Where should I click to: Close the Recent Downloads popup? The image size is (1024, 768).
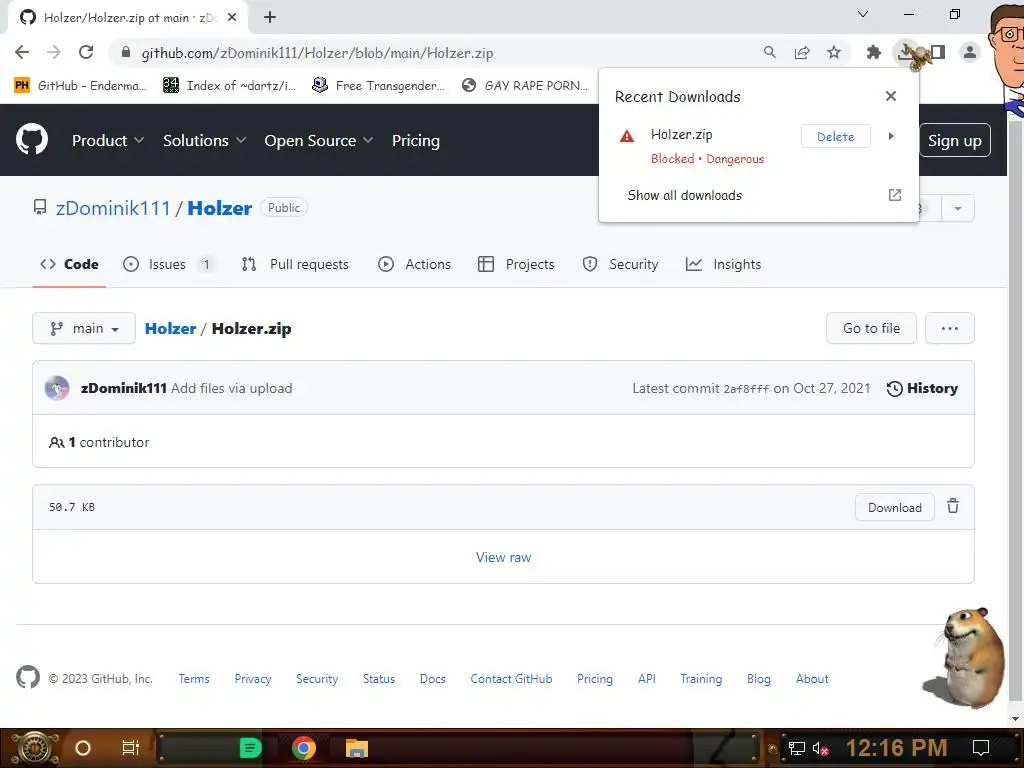(x=890, y=96)
